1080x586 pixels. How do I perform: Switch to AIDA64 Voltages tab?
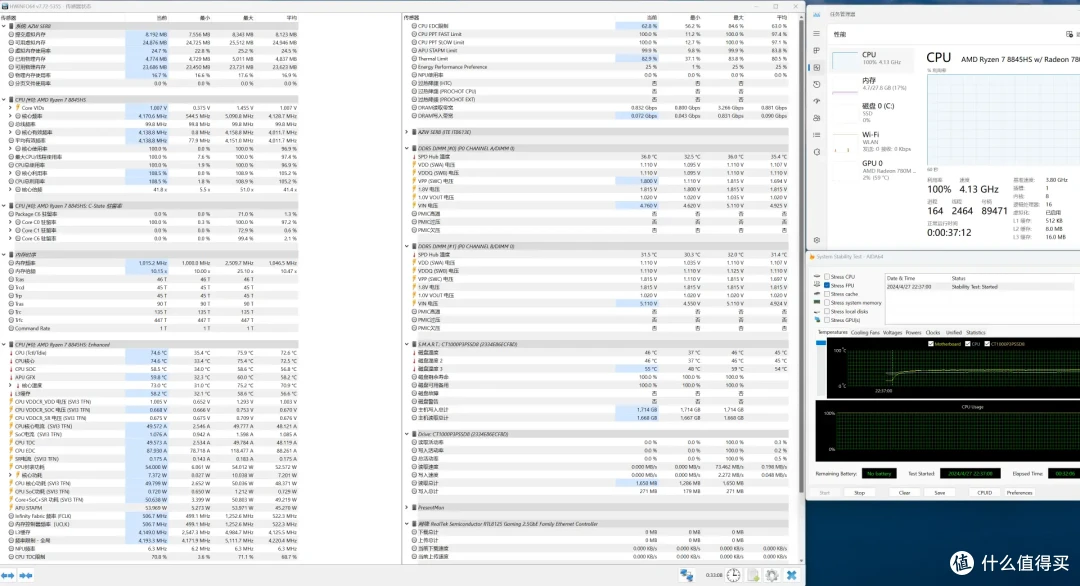pos(892,333)
